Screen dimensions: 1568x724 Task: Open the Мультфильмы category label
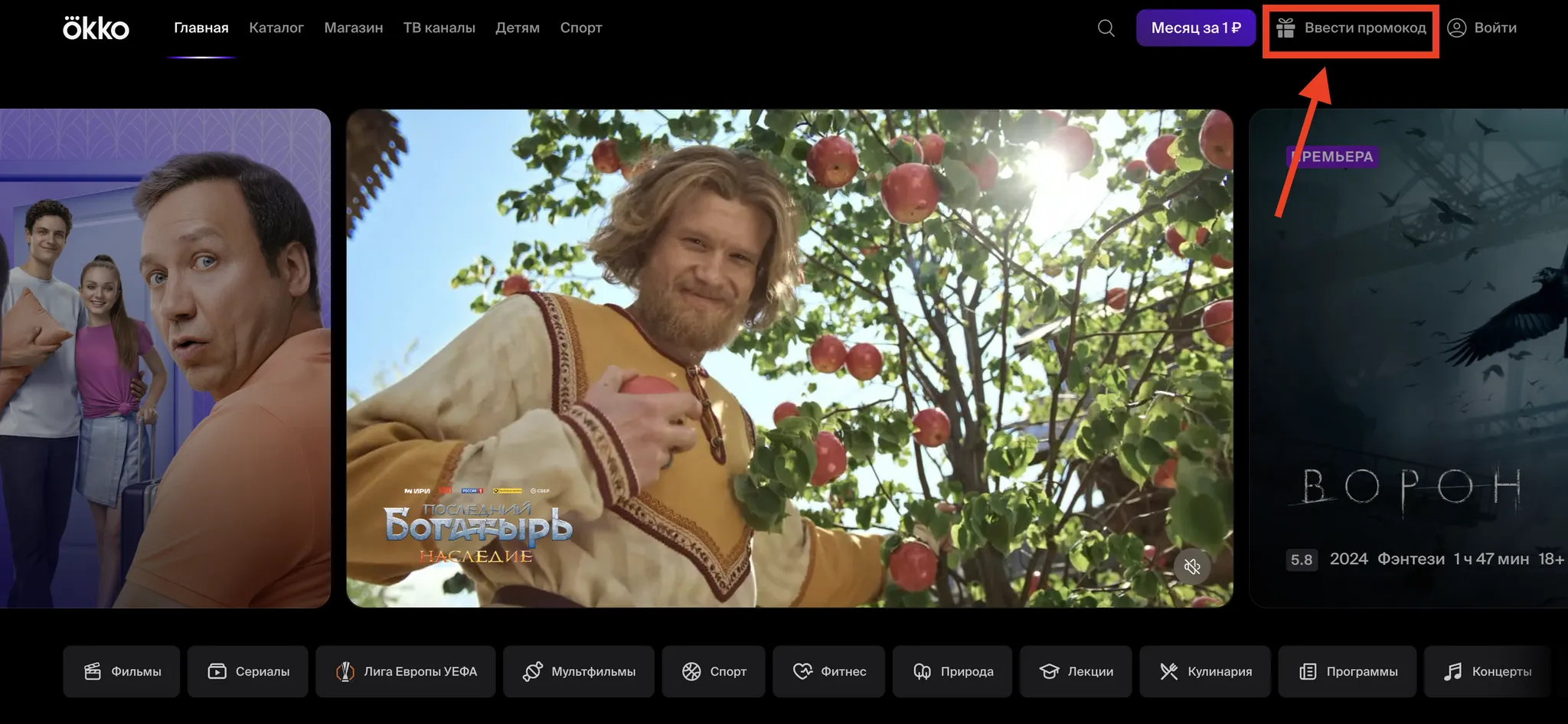[x=593, y=671]
